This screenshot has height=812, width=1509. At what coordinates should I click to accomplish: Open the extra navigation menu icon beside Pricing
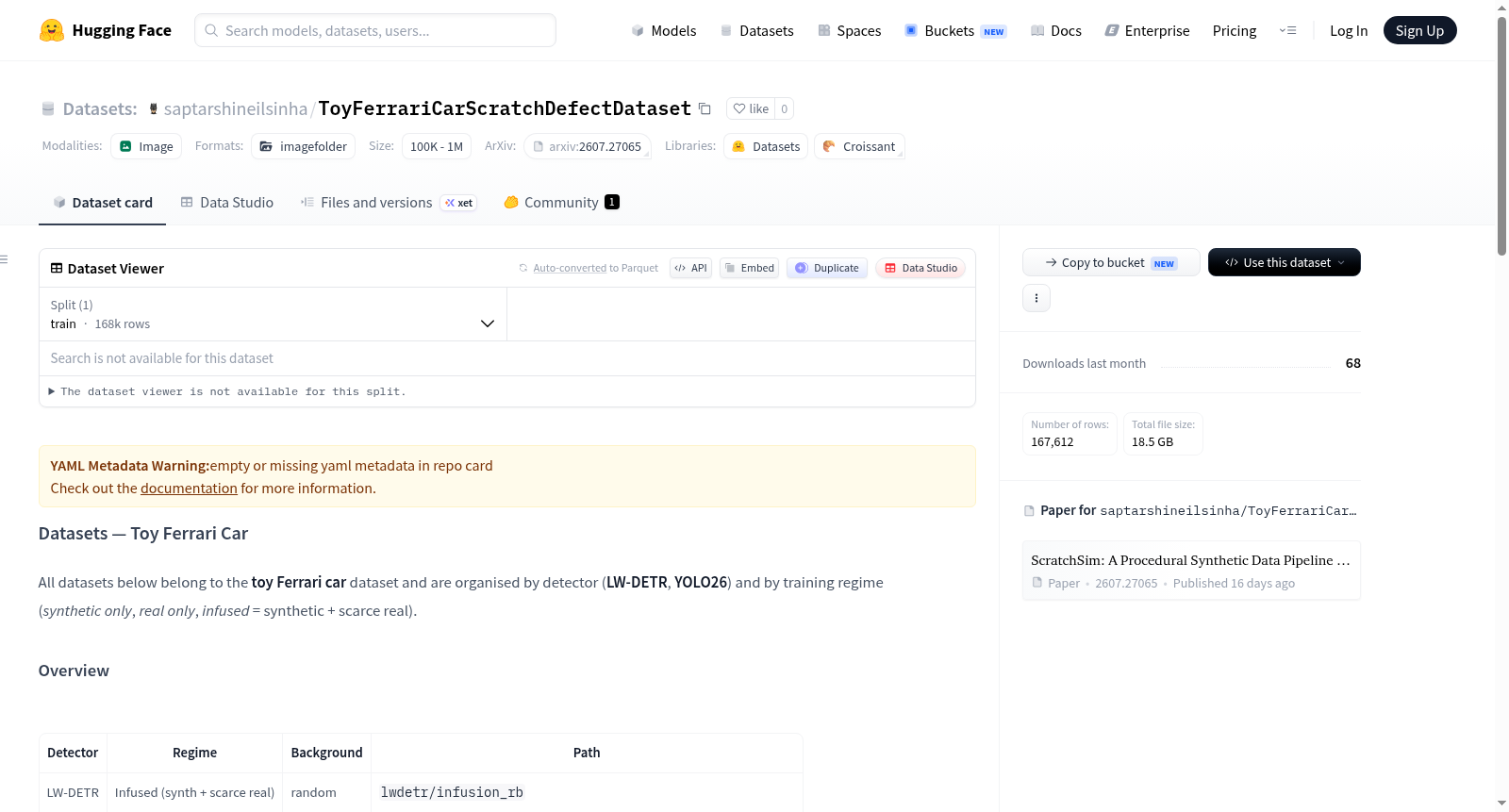point(1287,30)
